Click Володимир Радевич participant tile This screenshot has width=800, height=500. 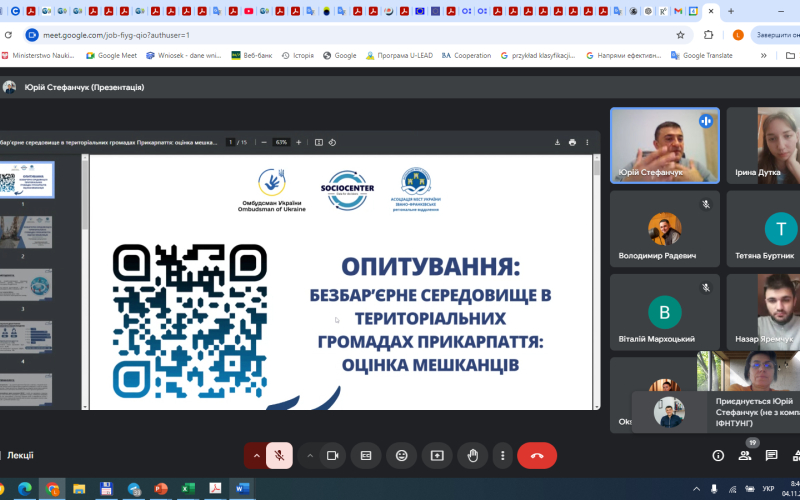665,229
